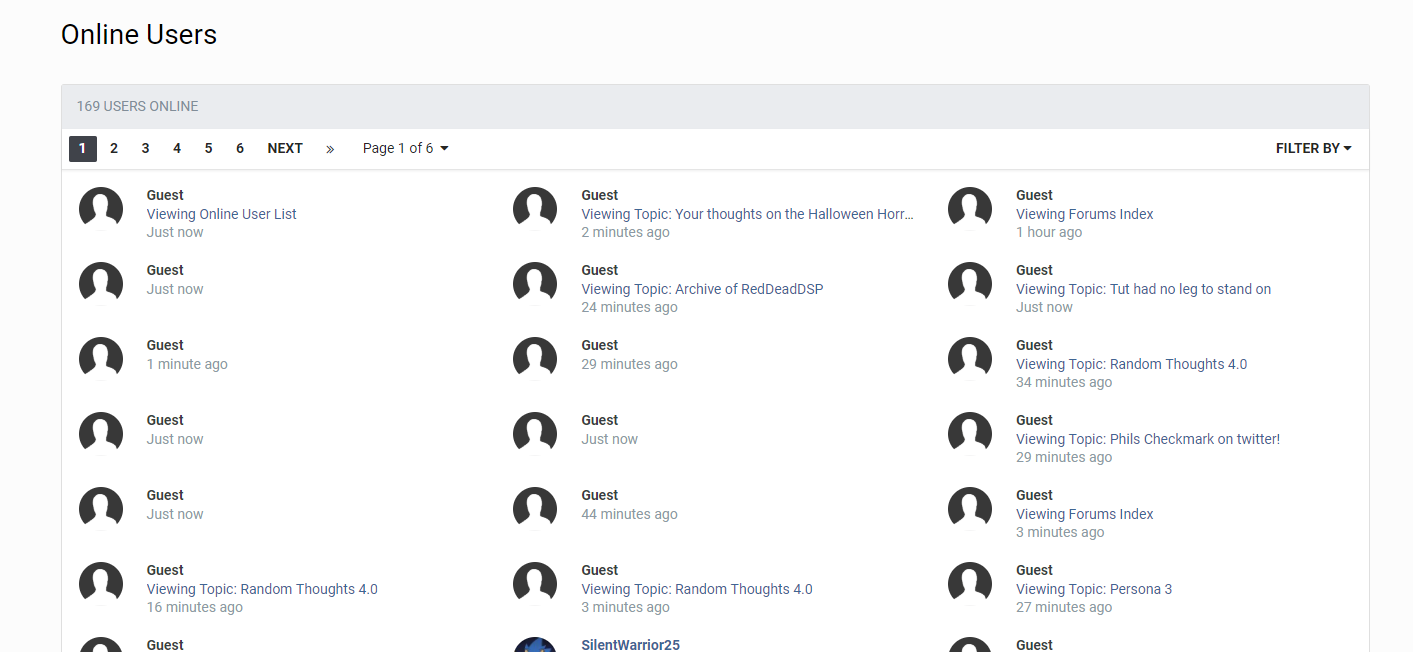
Task: Go to page 2 of online users
Action: point(114,149)
